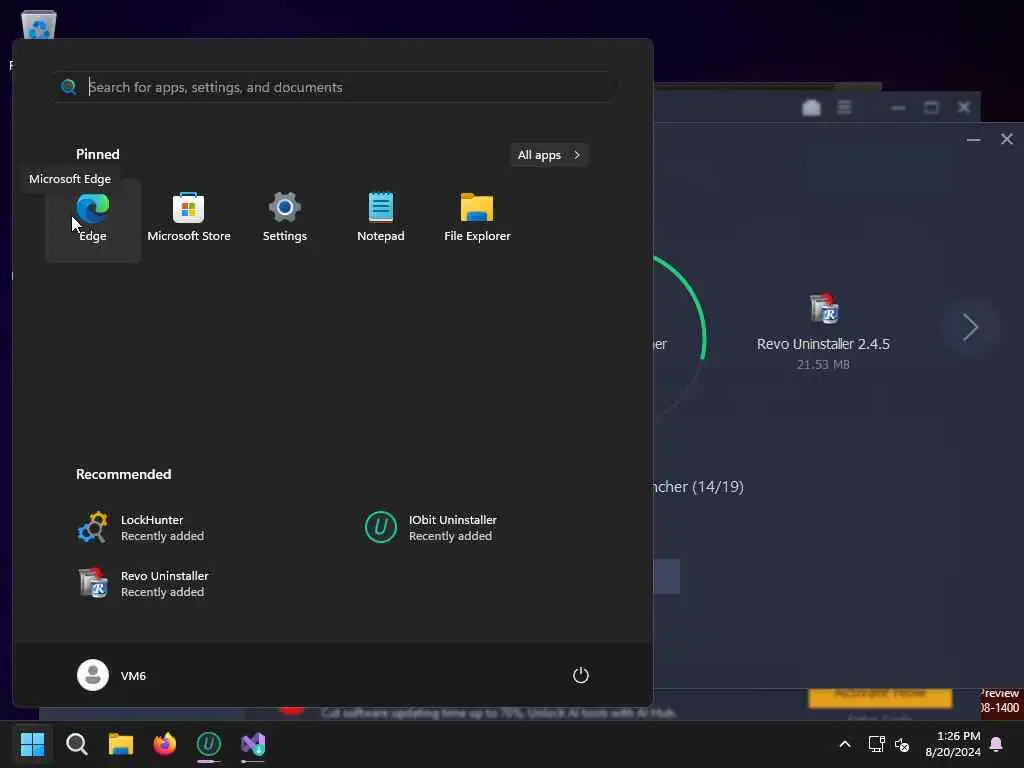
Task: Open Recycle Bin desktop icon
Action: pos(39,25)
